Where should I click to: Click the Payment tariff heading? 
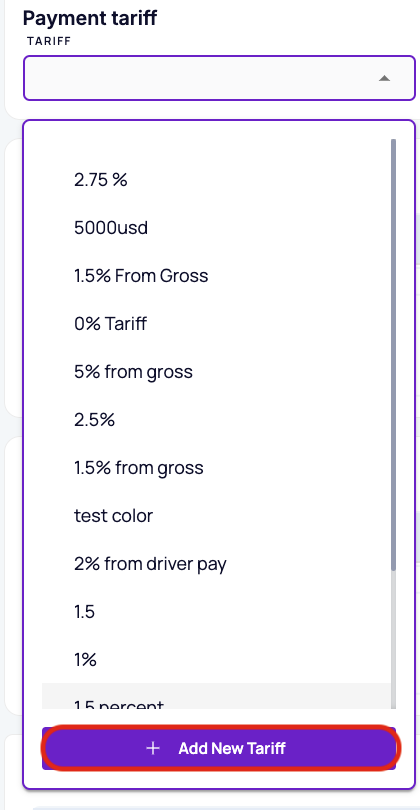pyautogui.click(x=90, y=19)
